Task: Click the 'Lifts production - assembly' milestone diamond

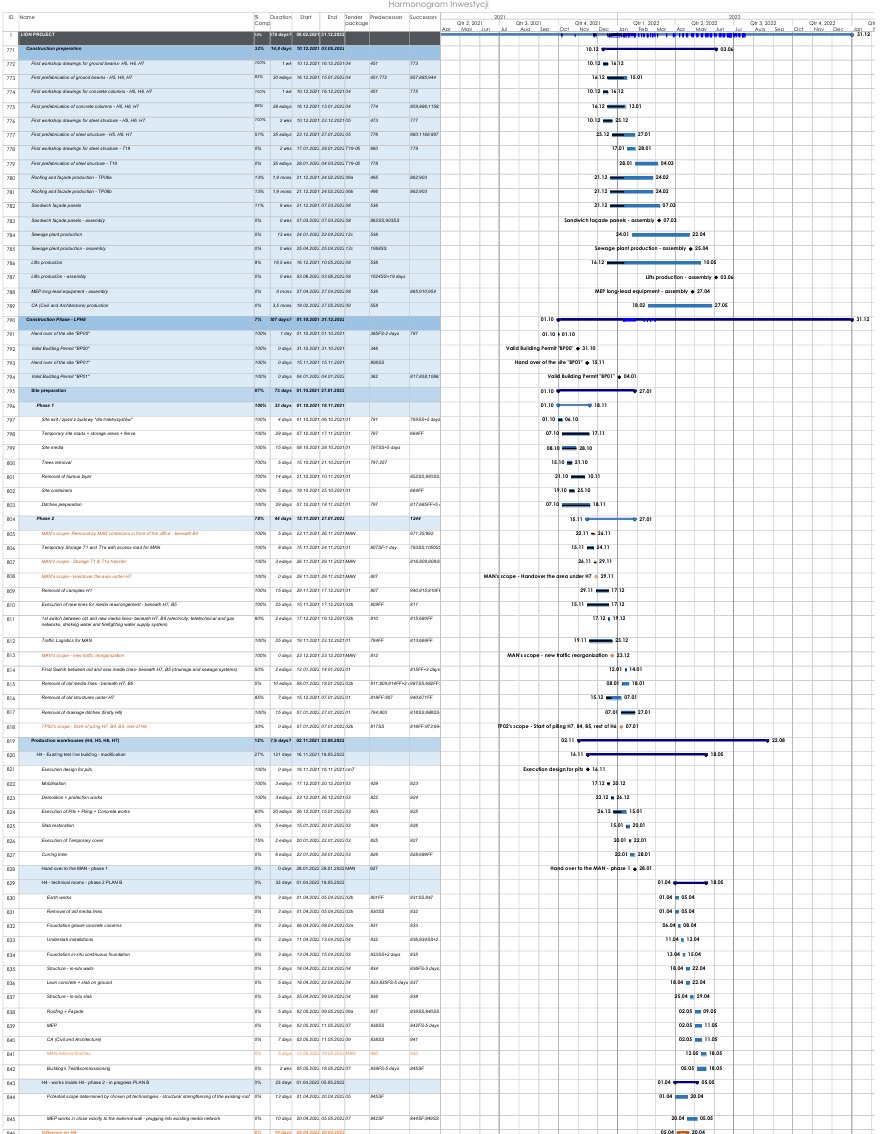Action: [716, 277]
